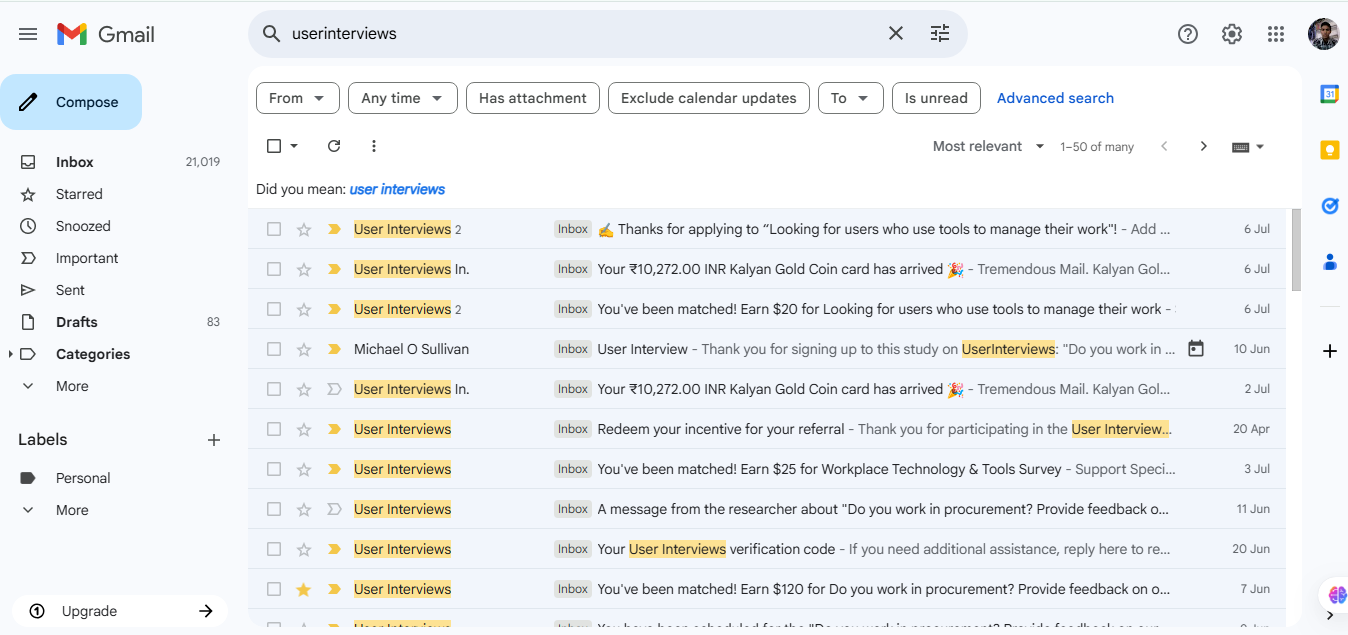Viewport: 1348px width, 635px height.
Task: Unstar the Earn $120 procurement email
Action: tap(304, 589)
